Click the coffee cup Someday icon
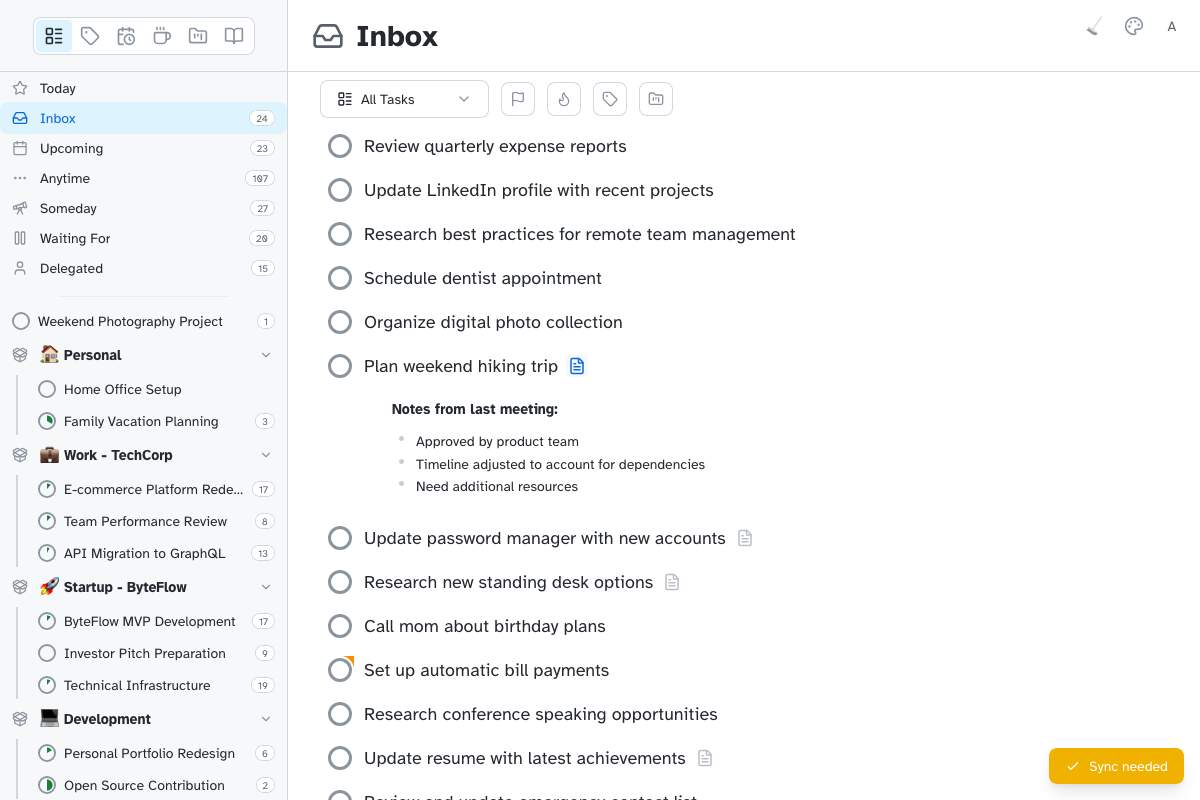The image size is (1200, 800). (161, 36)
